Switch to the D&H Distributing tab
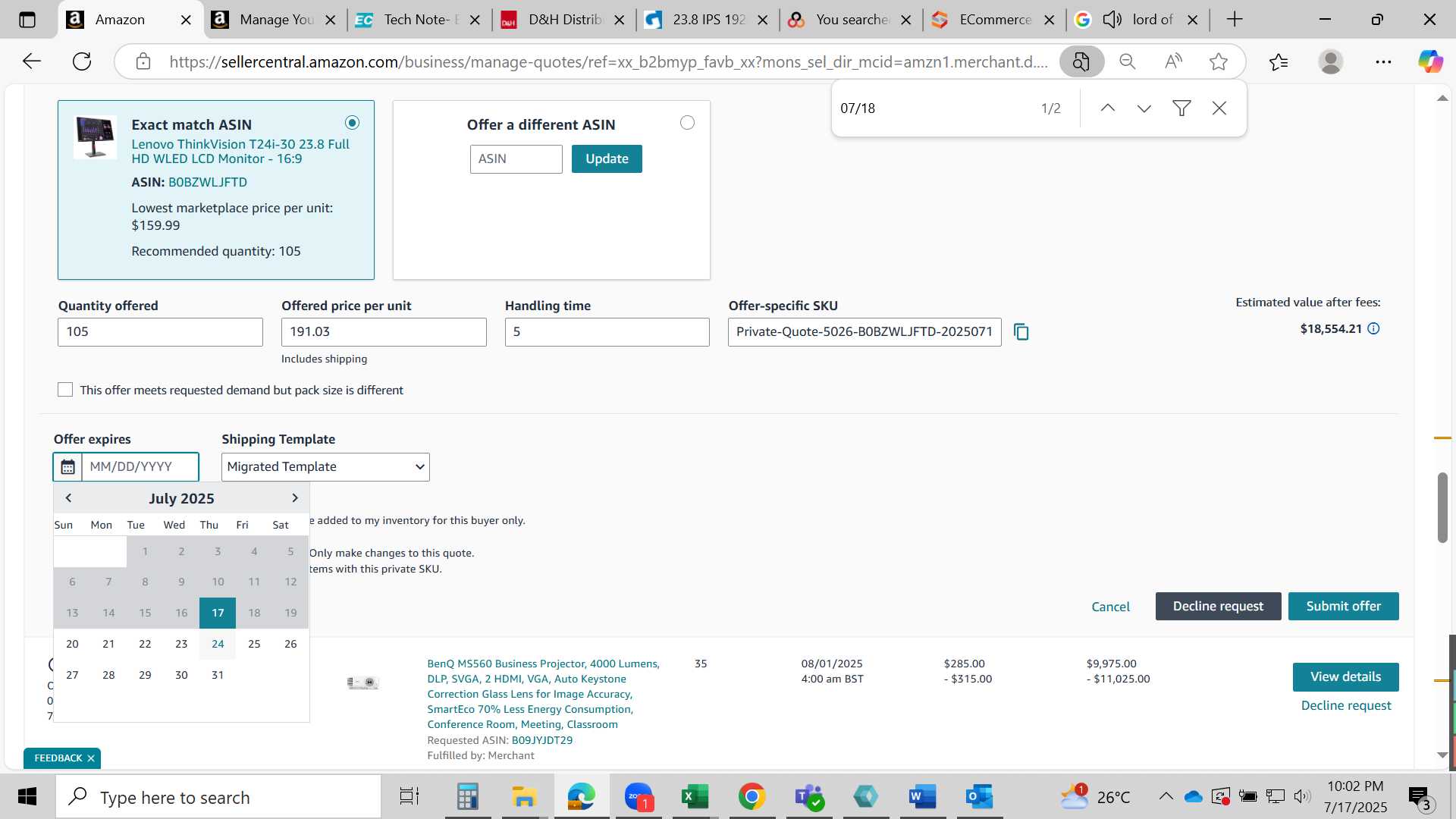This screenshot has height=819, width=1456. [x=563, y=20]
